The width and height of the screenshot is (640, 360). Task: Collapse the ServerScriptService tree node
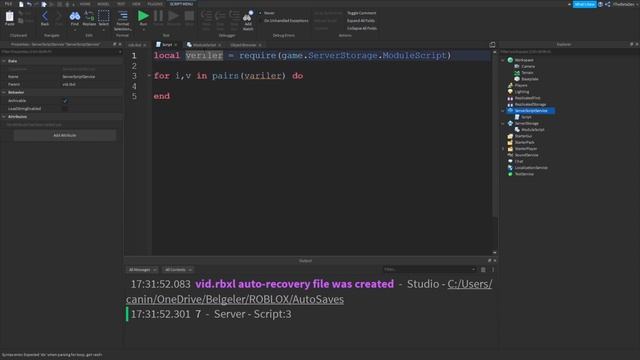[503, 111]
